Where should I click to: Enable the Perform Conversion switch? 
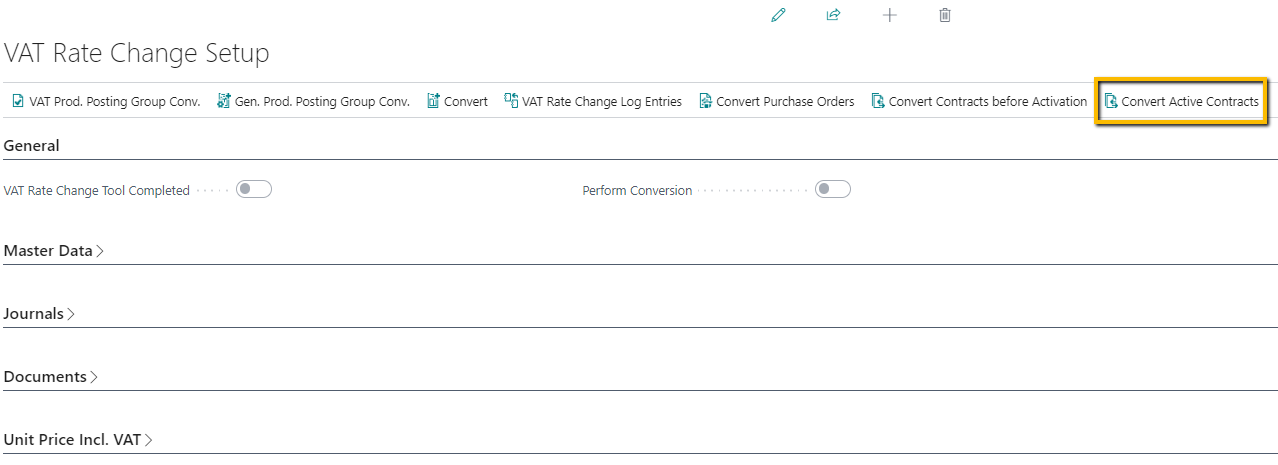832,190
